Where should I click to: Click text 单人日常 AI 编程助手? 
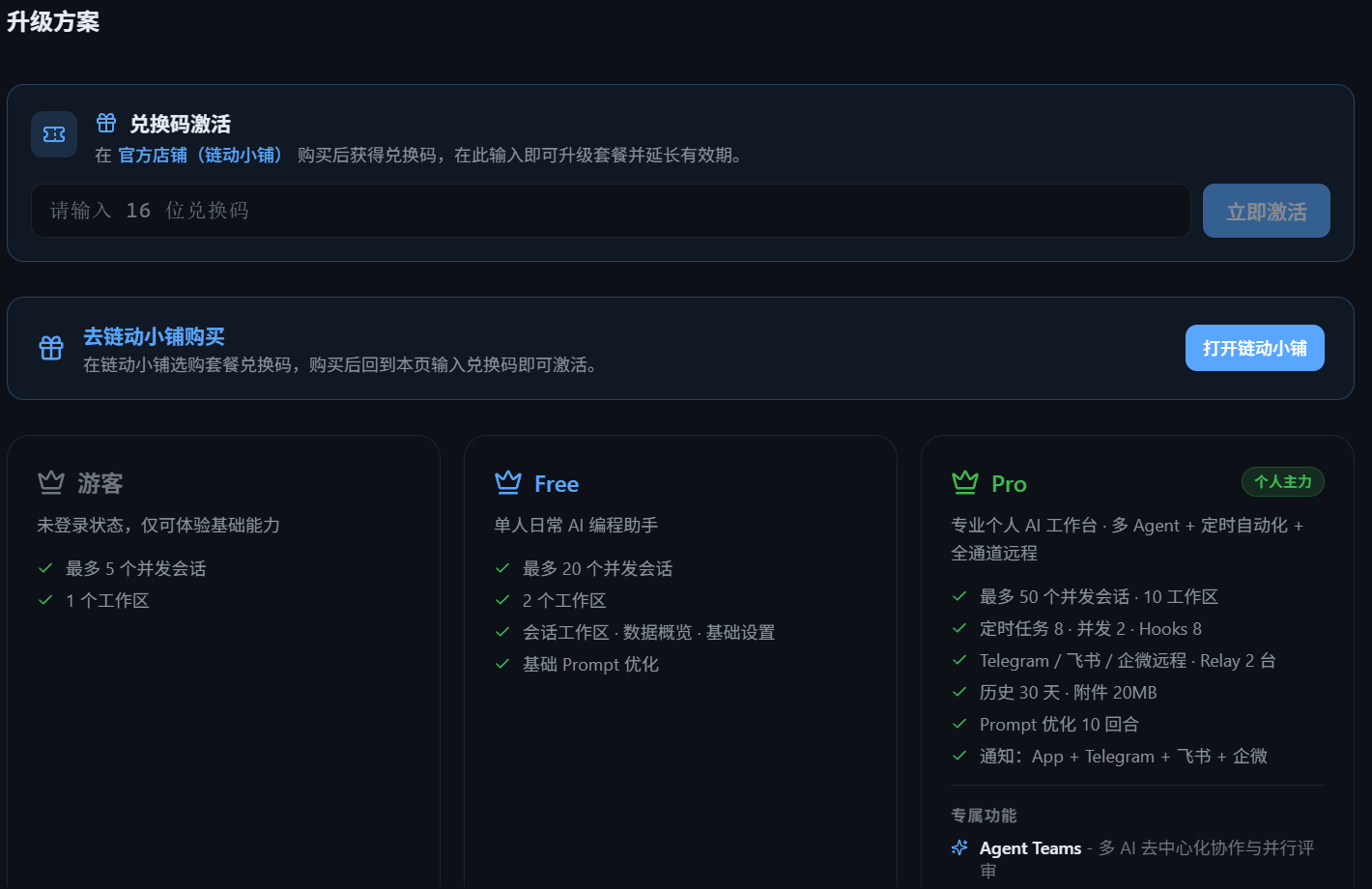576,525
